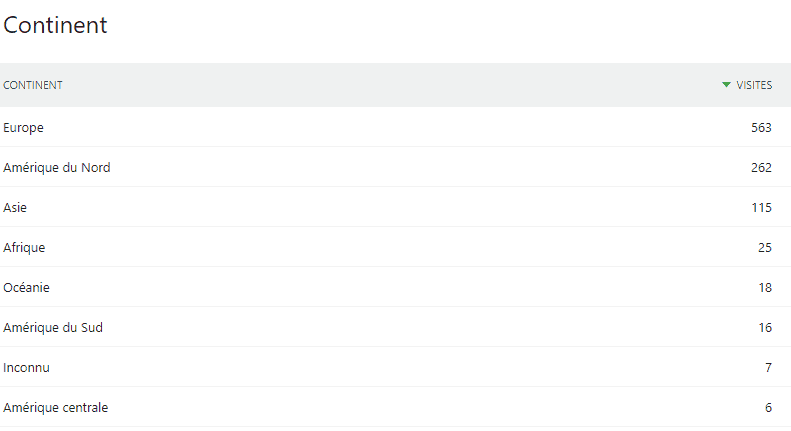Select the Amérique du Nord row
Image resolution: width=791 pixels, height=431 pixels.
pos(396,167)
